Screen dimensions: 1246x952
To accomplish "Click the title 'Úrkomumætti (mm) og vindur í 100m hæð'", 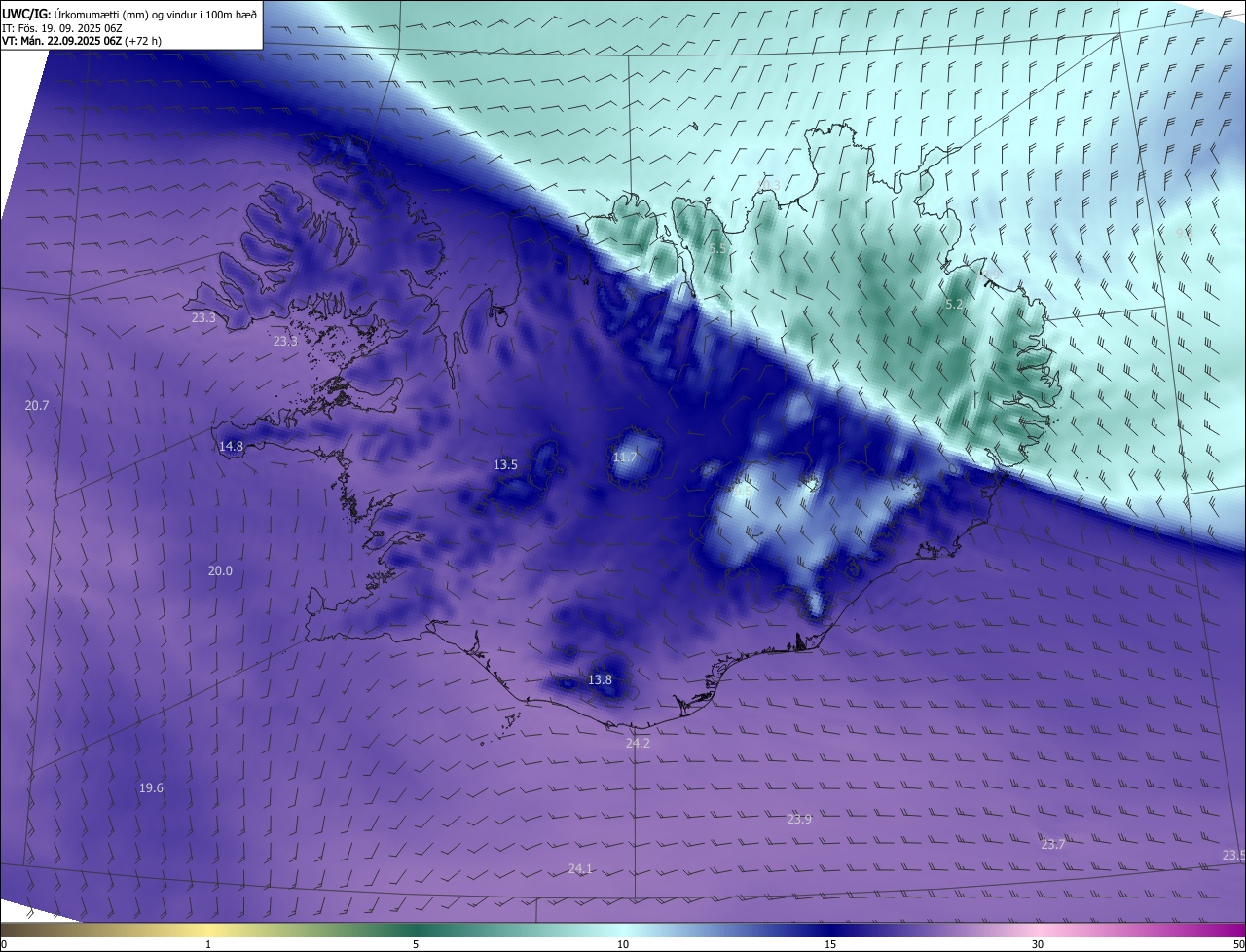I will tap(154, 14).
